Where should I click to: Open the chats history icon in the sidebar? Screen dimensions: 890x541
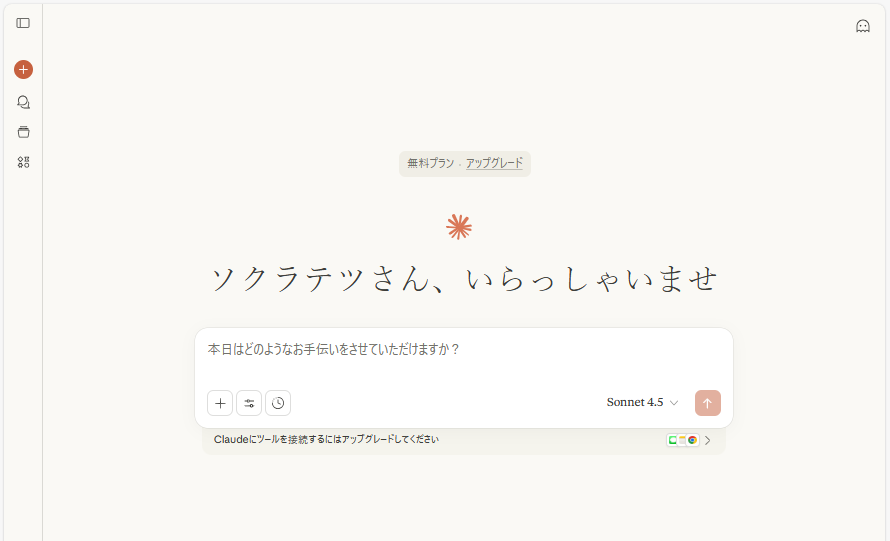pos(23,102)
